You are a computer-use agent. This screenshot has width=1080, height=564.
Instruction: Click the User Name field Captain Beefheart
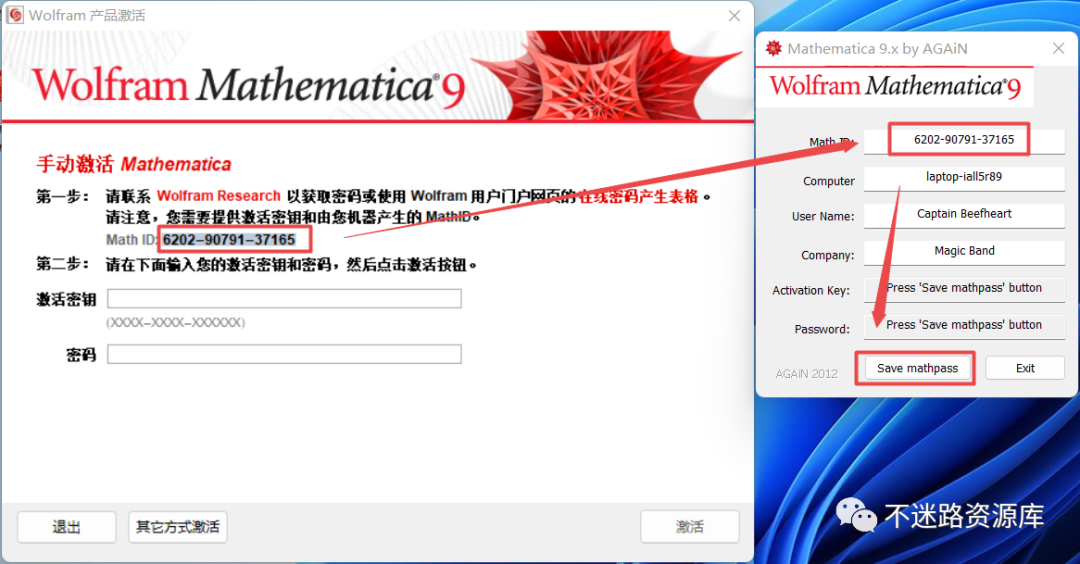click(x=964, y=215)
